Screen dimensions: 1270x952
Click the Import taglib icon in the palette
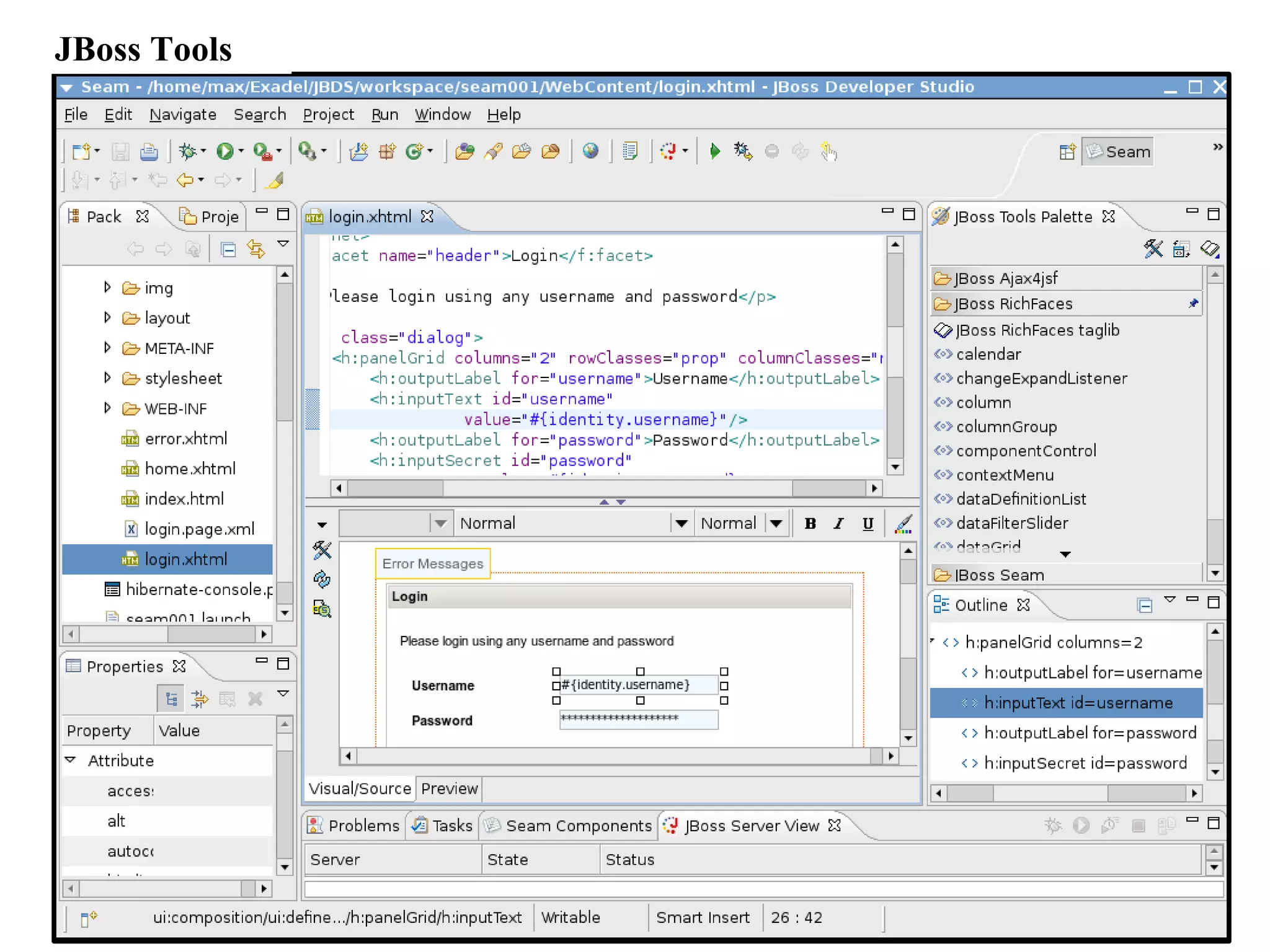coord(1181,249)
